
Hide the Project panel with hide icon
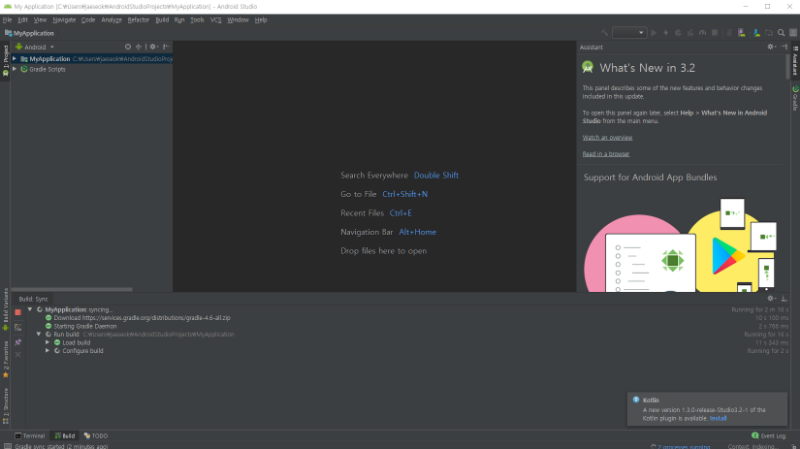166,46
